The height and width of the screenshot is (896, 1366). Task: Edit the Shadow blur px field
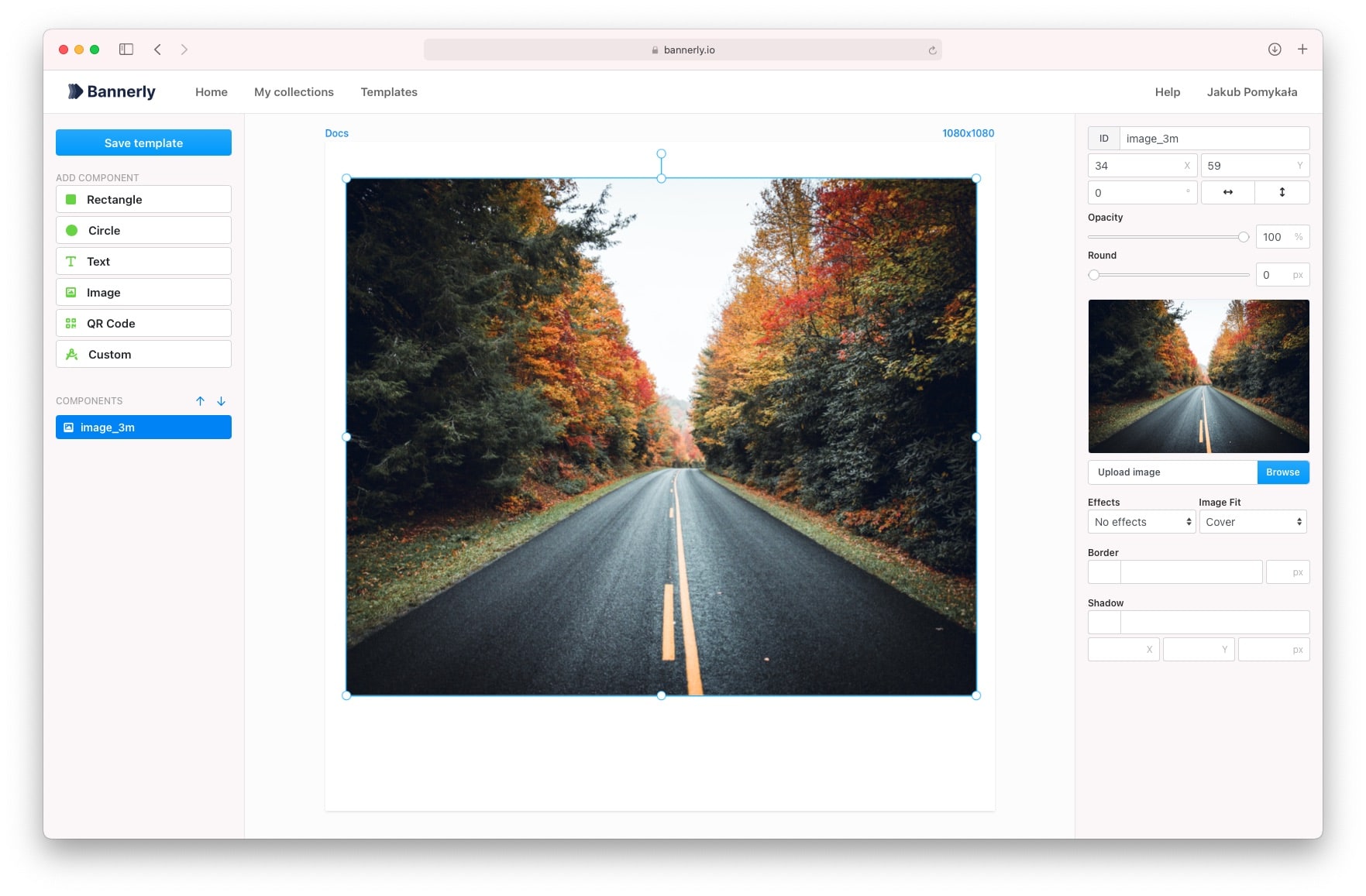(x=1274, y=650)
